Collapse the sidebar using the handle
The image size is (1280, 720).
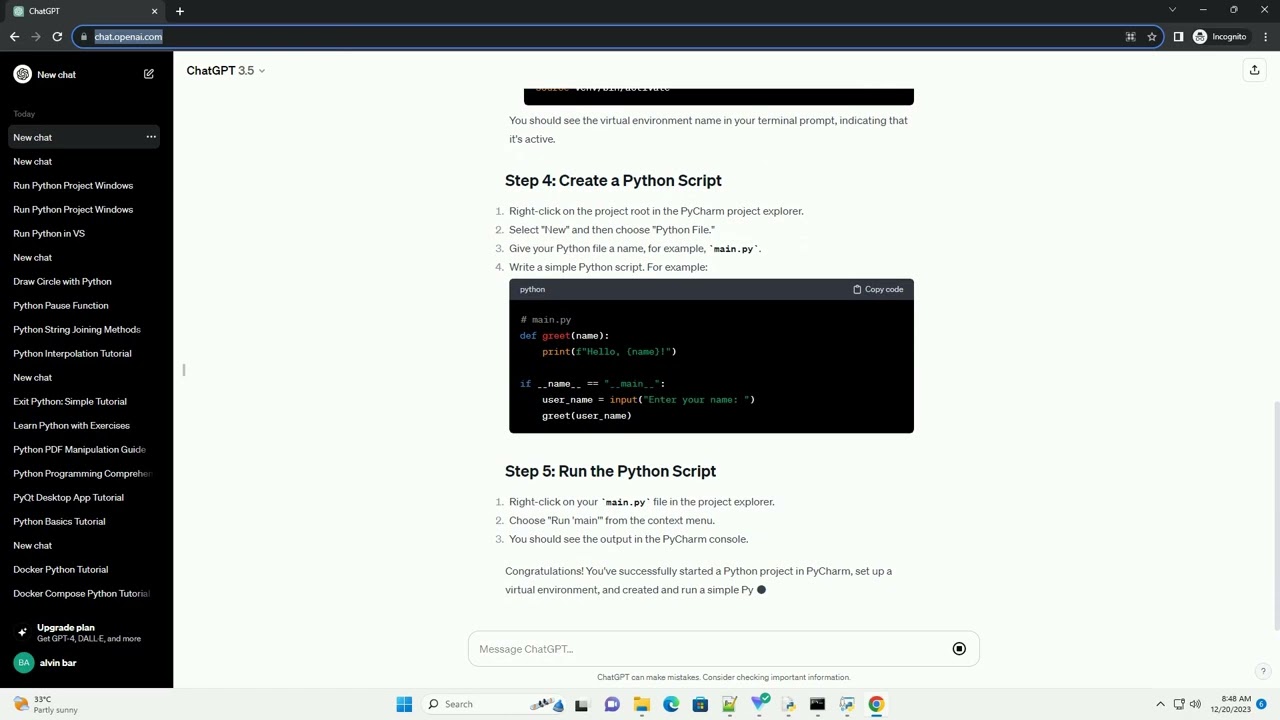pos(183,370)
